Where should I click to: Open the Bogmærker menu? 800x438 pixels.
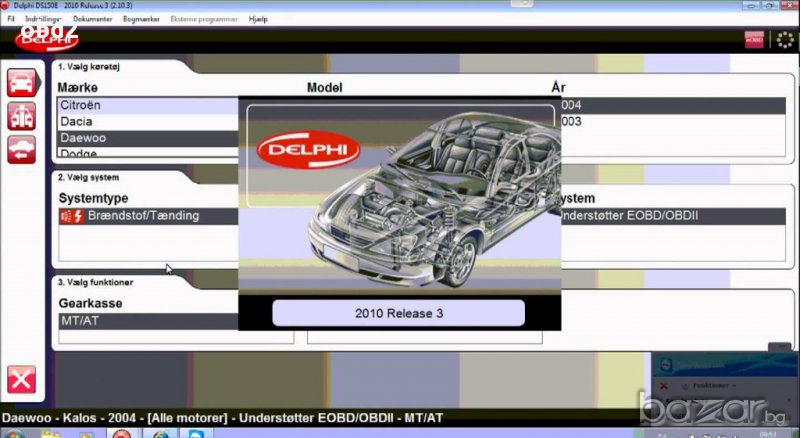pyautogui.click(x=141, y=19)
